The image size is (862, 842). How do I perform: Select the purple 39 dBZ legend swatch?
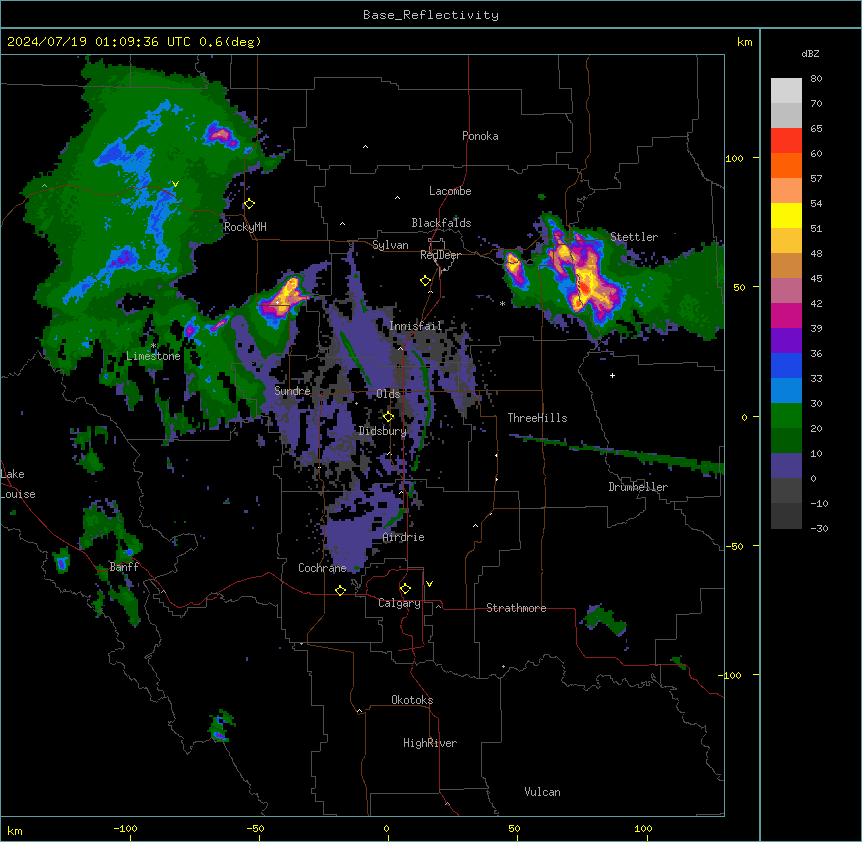(x=786, y=341)
